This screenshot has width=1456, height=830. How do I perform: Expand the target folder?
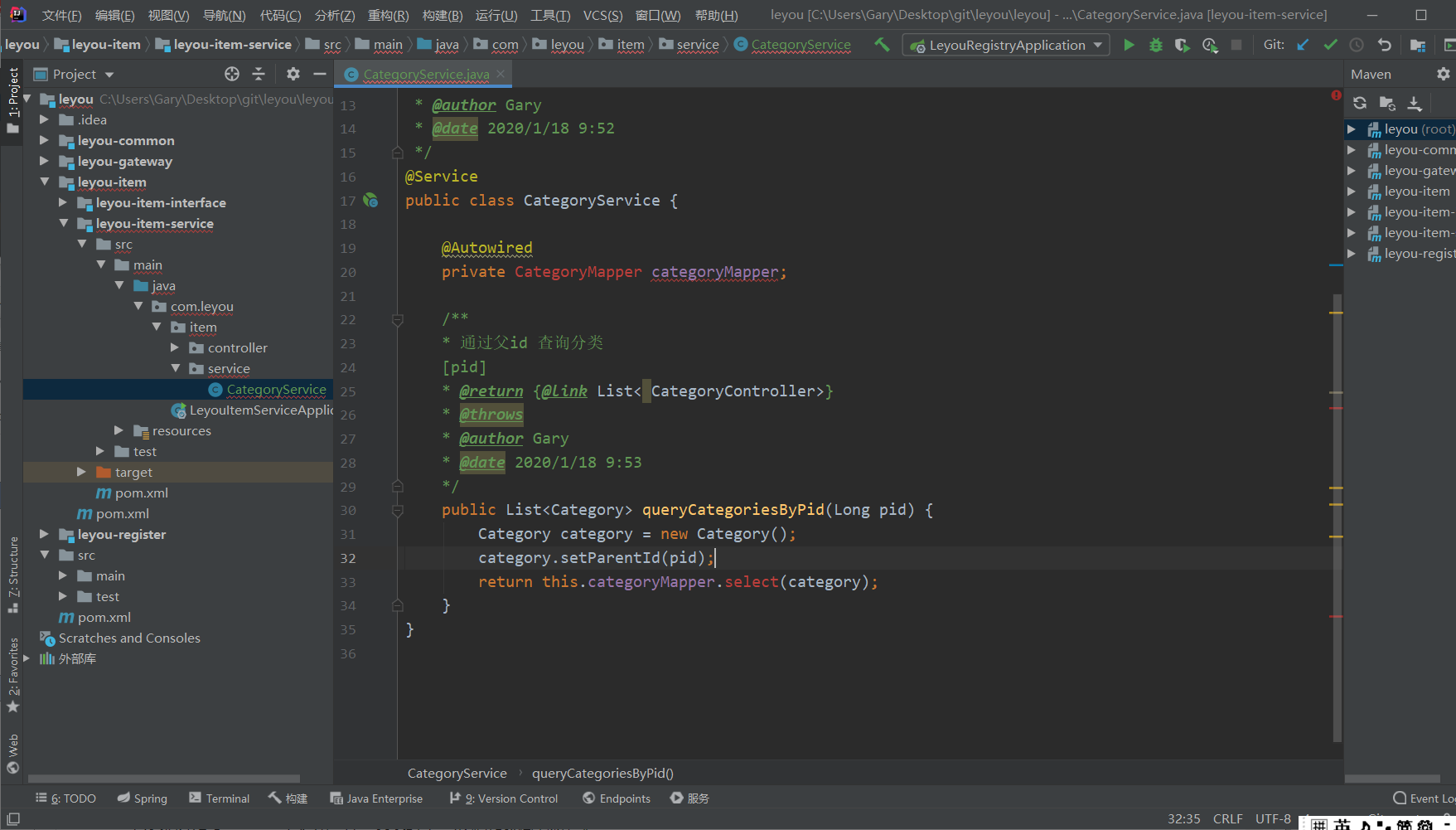[81, 472]
